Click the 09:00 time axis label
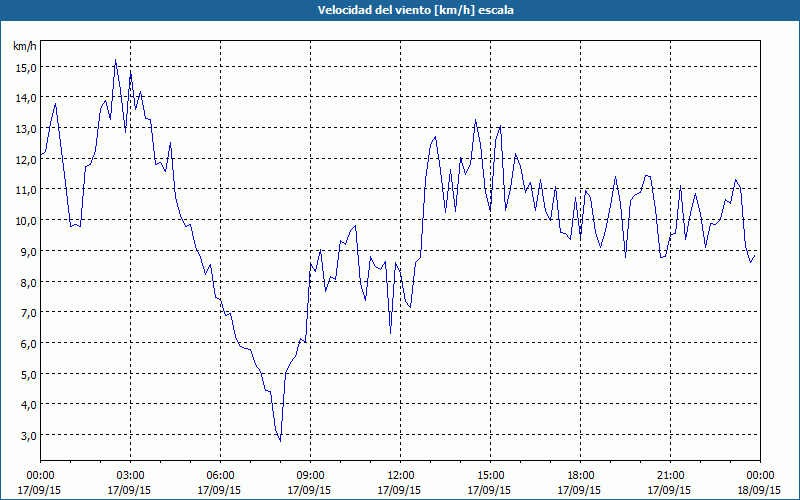The width and height of the screenshot is (800, 500). tap(310, 476)
